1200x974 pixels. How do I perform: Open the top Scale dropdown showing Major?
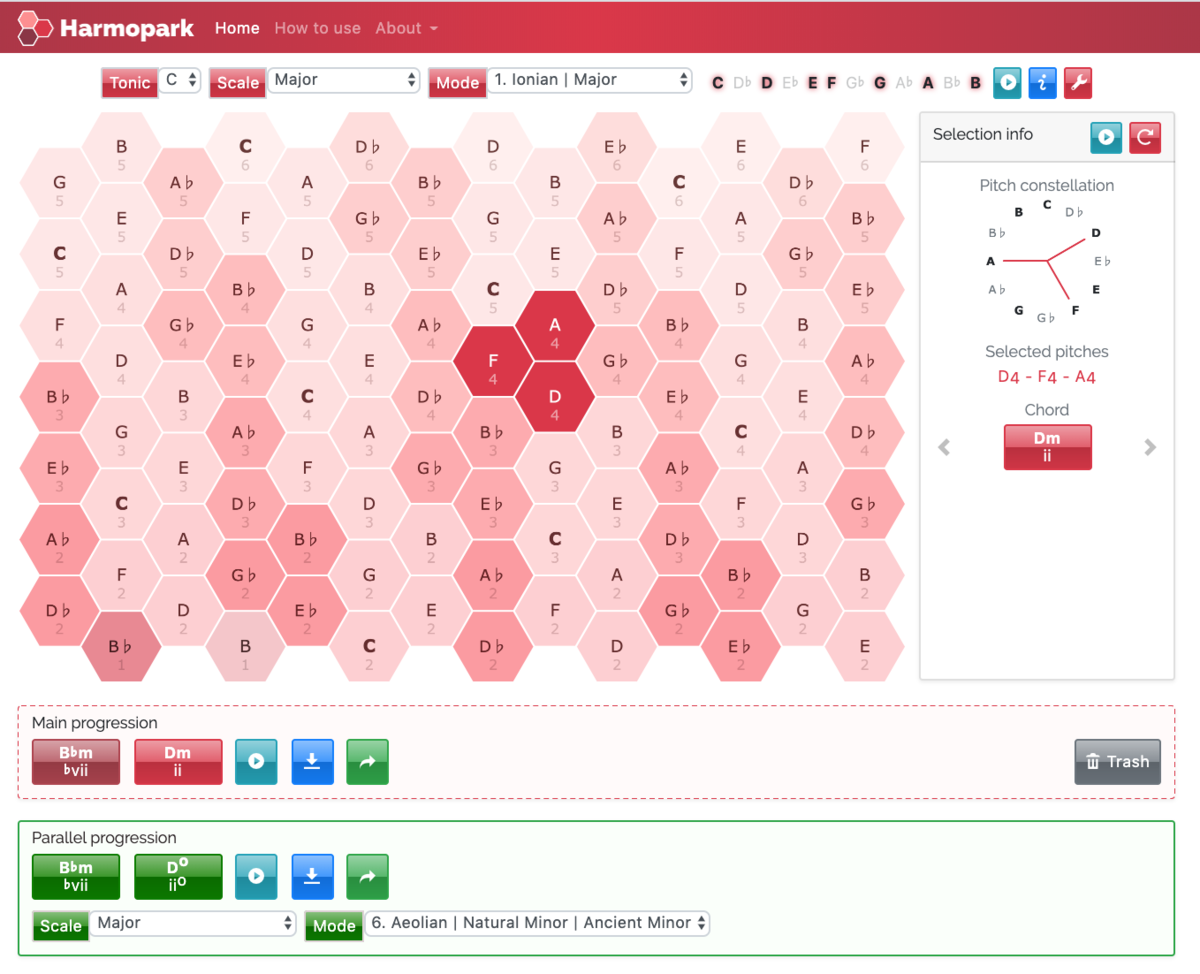(x=343, y=80)
